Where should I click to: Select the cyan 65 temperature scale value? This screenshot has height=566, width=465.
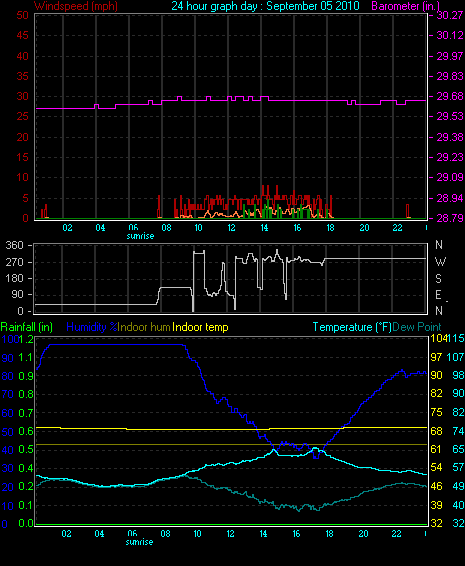pyautogui.click(x=459, y=449)
